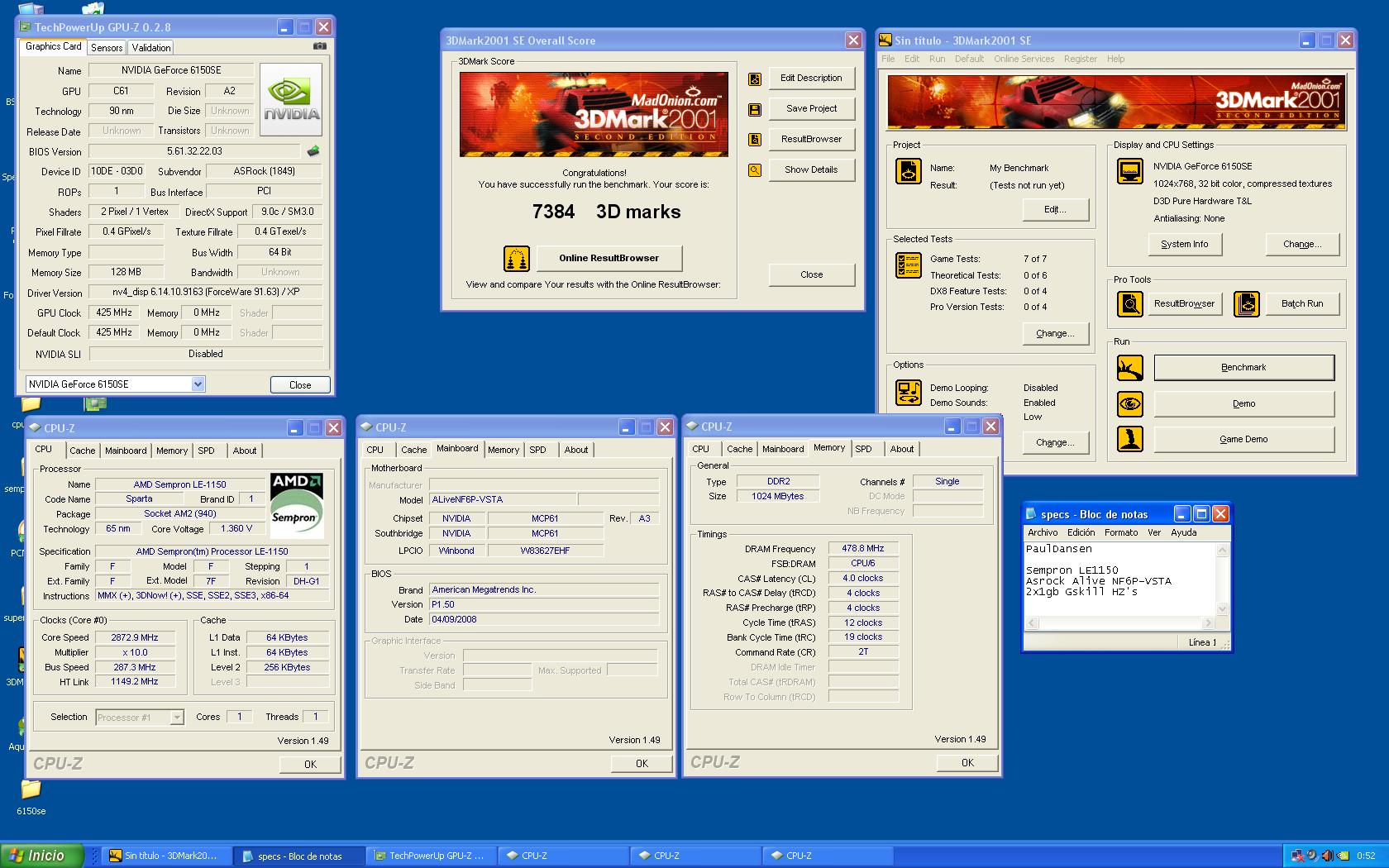
Task: Click the DRAM Frequency value 478.8 MHz
Action: (862, 549)
